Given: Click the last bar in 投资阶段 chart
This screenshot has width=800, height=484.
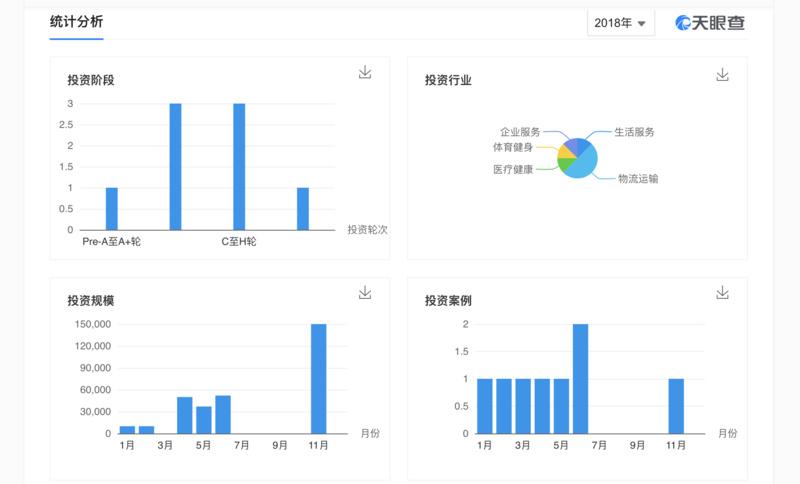Looking at the screenshot, I should click(303, 209).
